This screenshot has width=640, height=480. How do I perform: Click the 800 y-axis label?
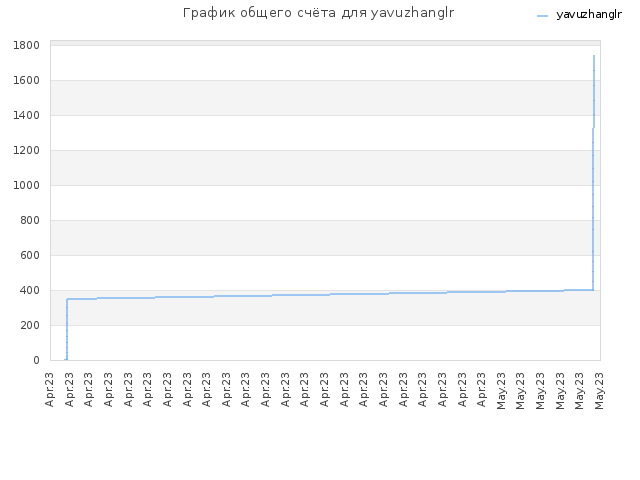[x=30, y=220]
